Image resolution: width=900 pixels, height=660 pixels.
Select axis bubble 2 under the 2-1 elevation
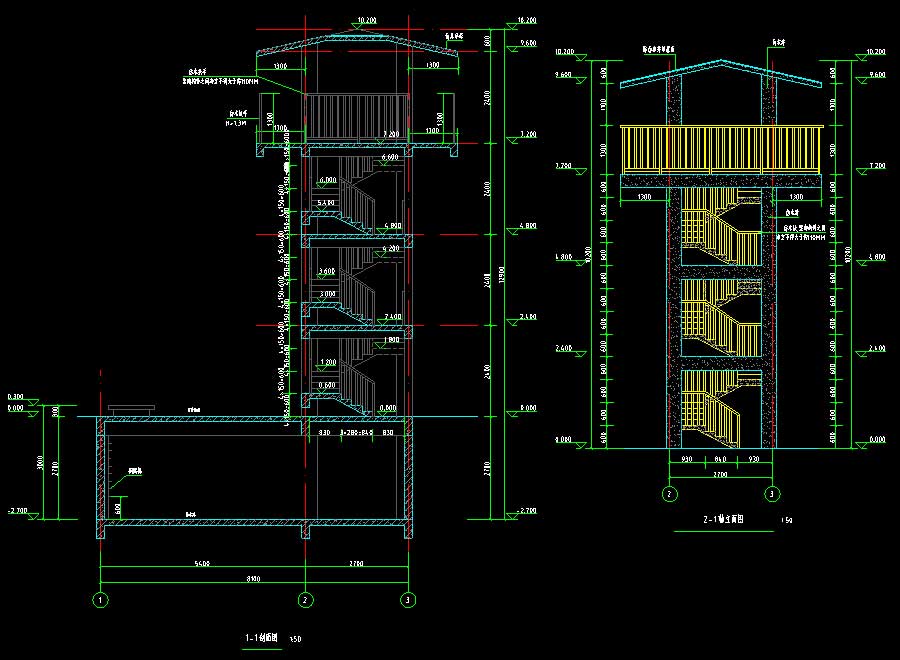[x=669, y=494]
